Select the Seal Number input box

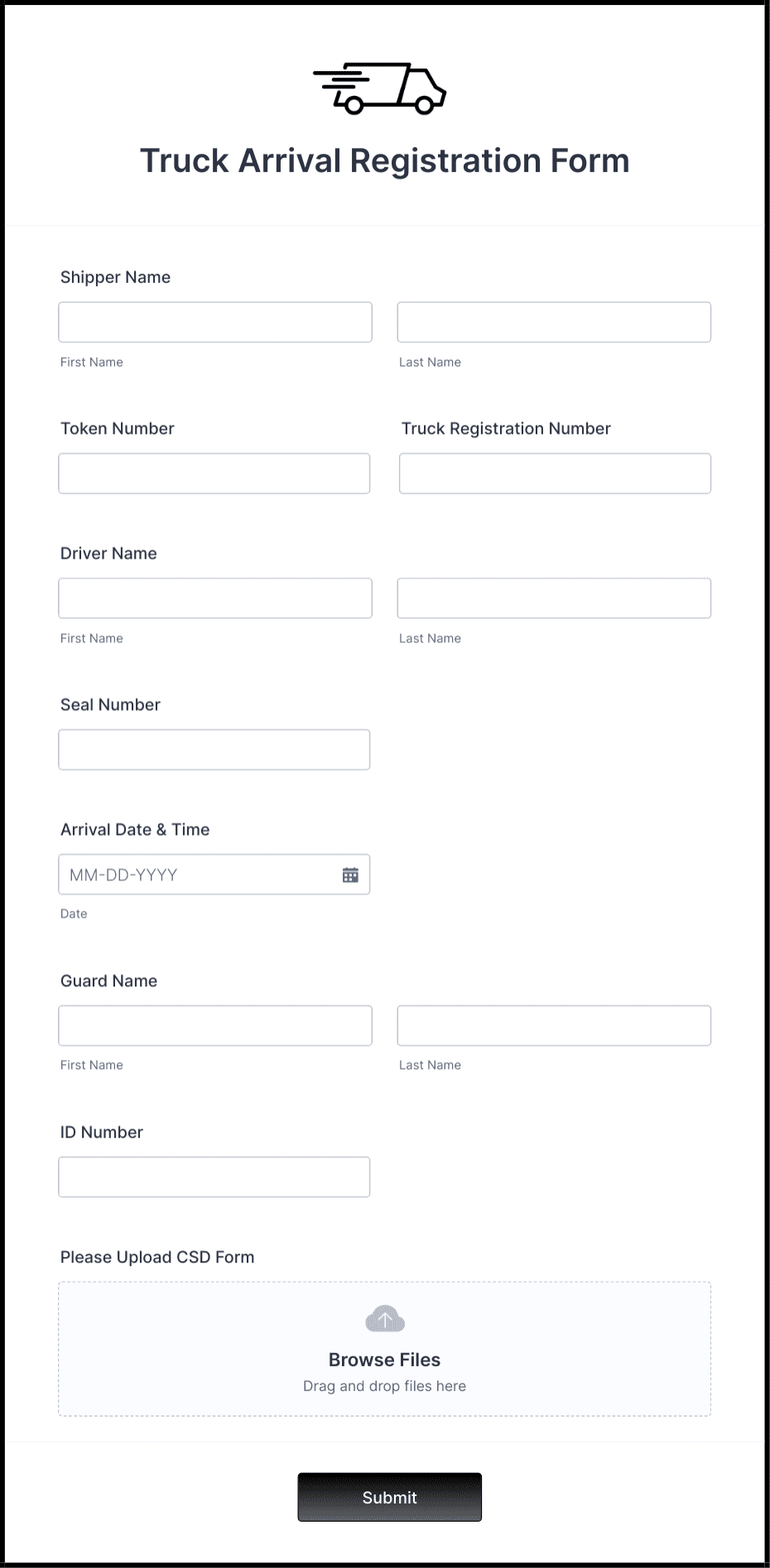pyautogui.click(x=214, y=749)
